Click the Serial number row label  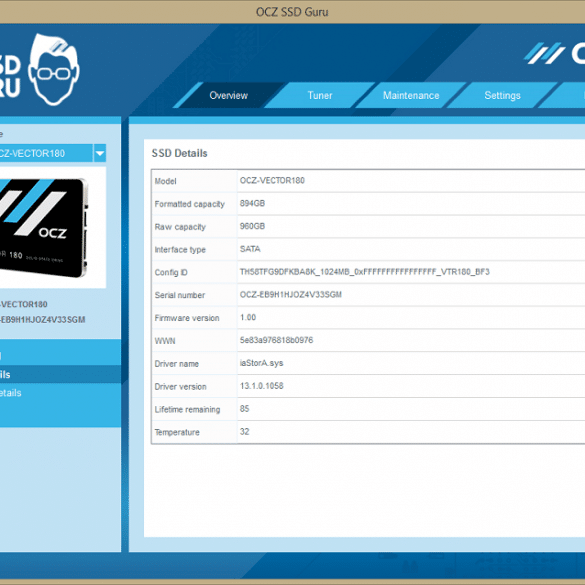[x=179, y=295]
